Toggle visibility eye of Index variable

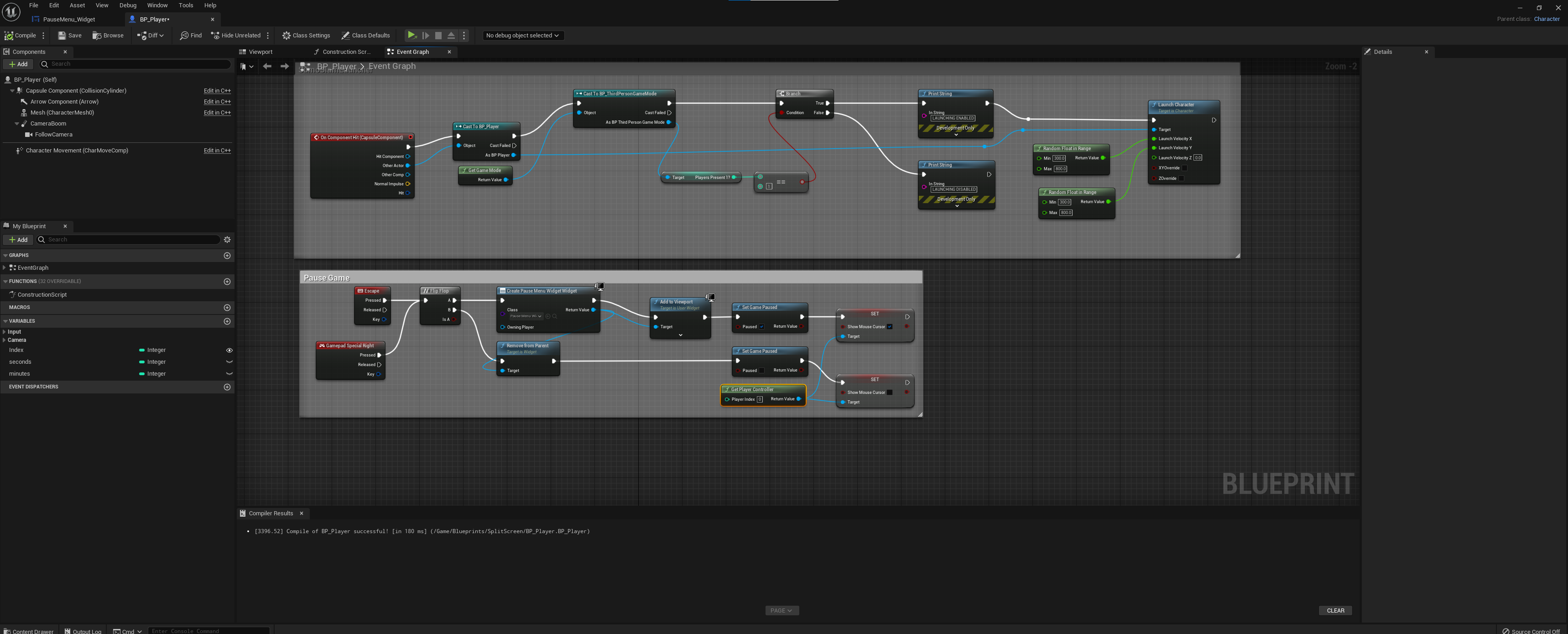229,350
